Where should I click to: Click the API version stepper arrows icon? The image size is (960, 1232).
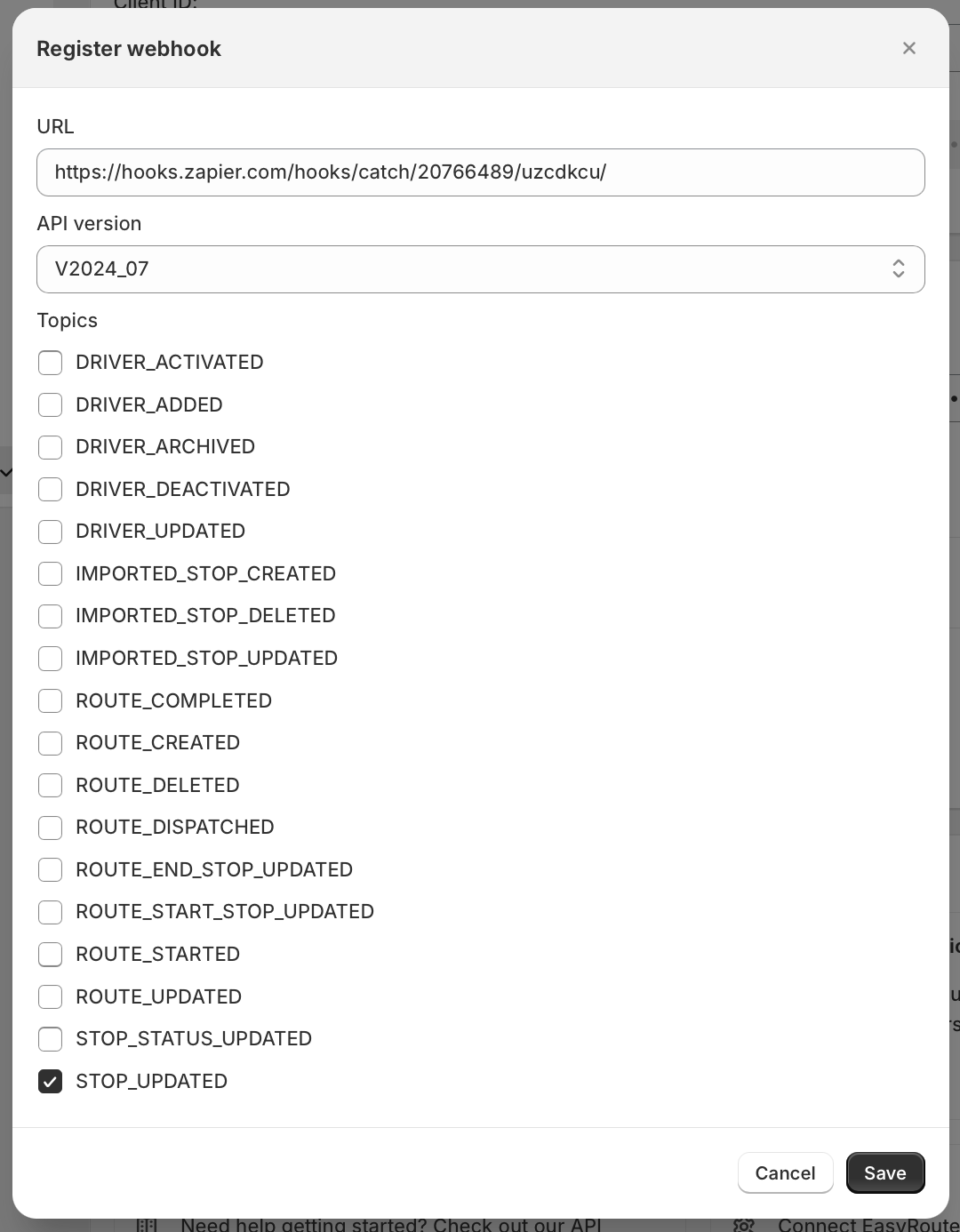[x=899, y=269]
